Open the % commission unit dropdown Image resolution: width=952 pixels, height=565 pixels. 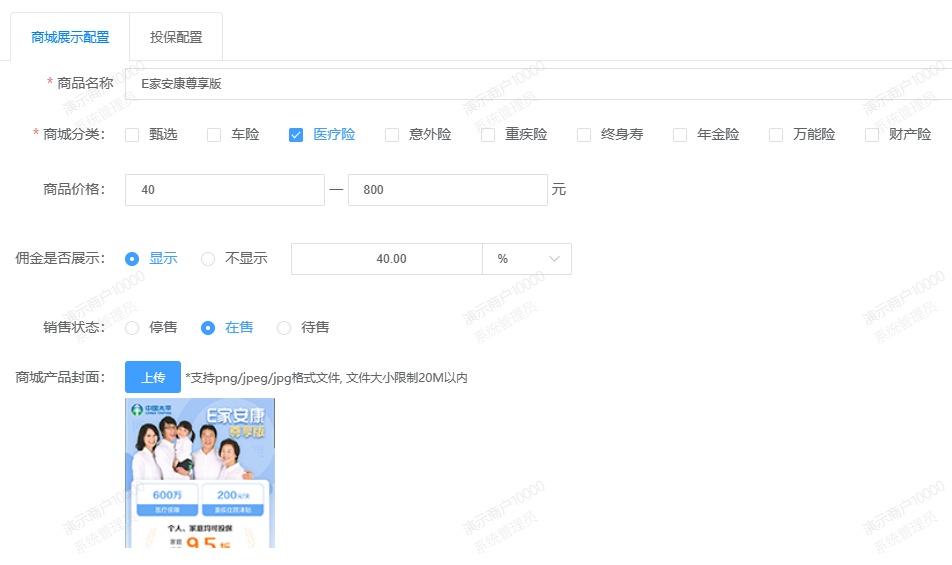tap(527, 259)
